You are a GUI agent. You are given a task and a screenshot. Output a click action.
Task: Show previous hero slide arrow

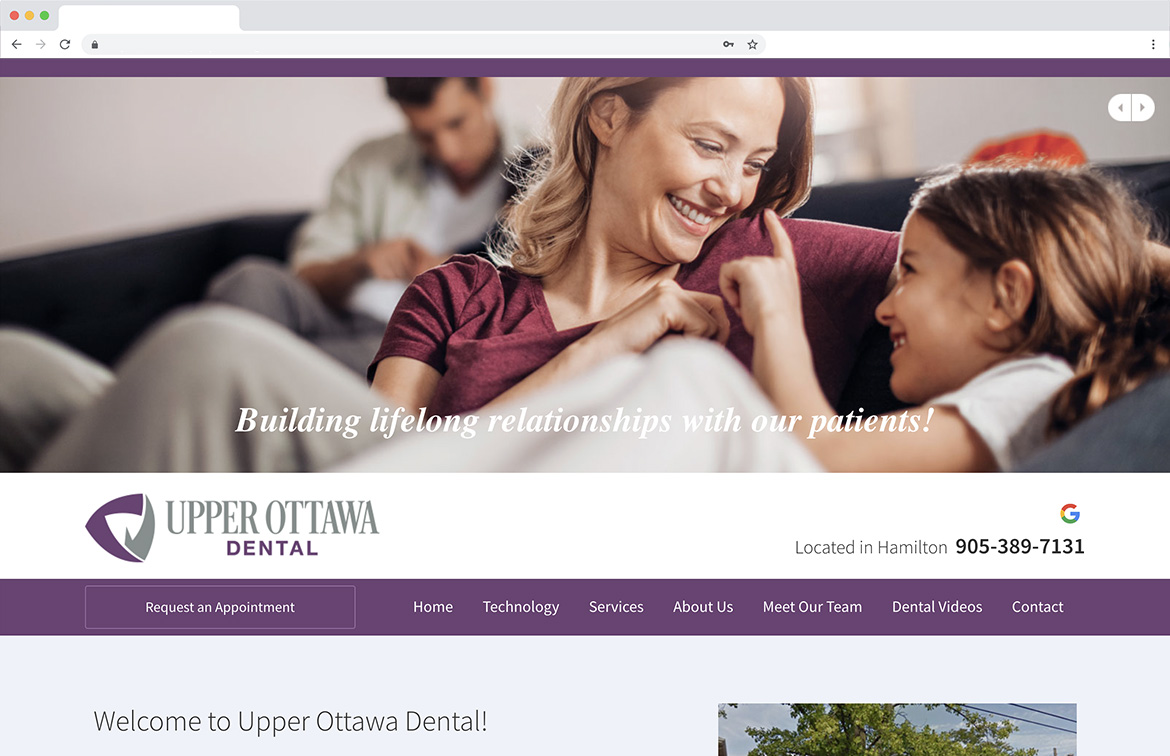pyautogui.click(x=1120, y=107)
